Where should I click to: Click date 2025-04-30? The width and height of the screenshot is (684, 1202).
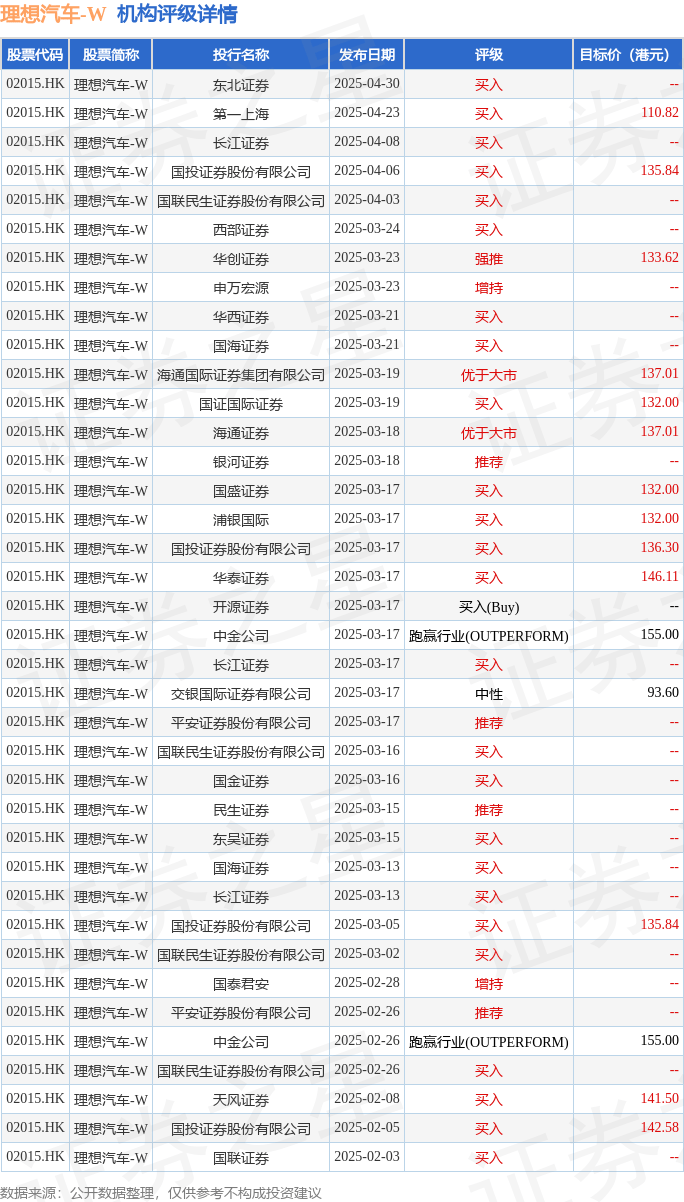[367, 84]
